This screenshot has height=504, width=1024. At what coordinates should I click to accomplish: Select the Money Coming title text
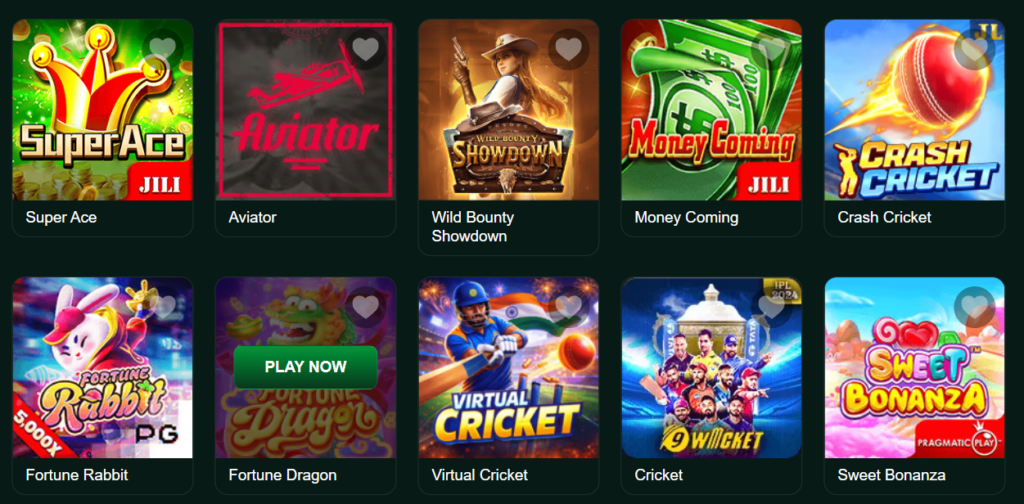pos(686,217)
